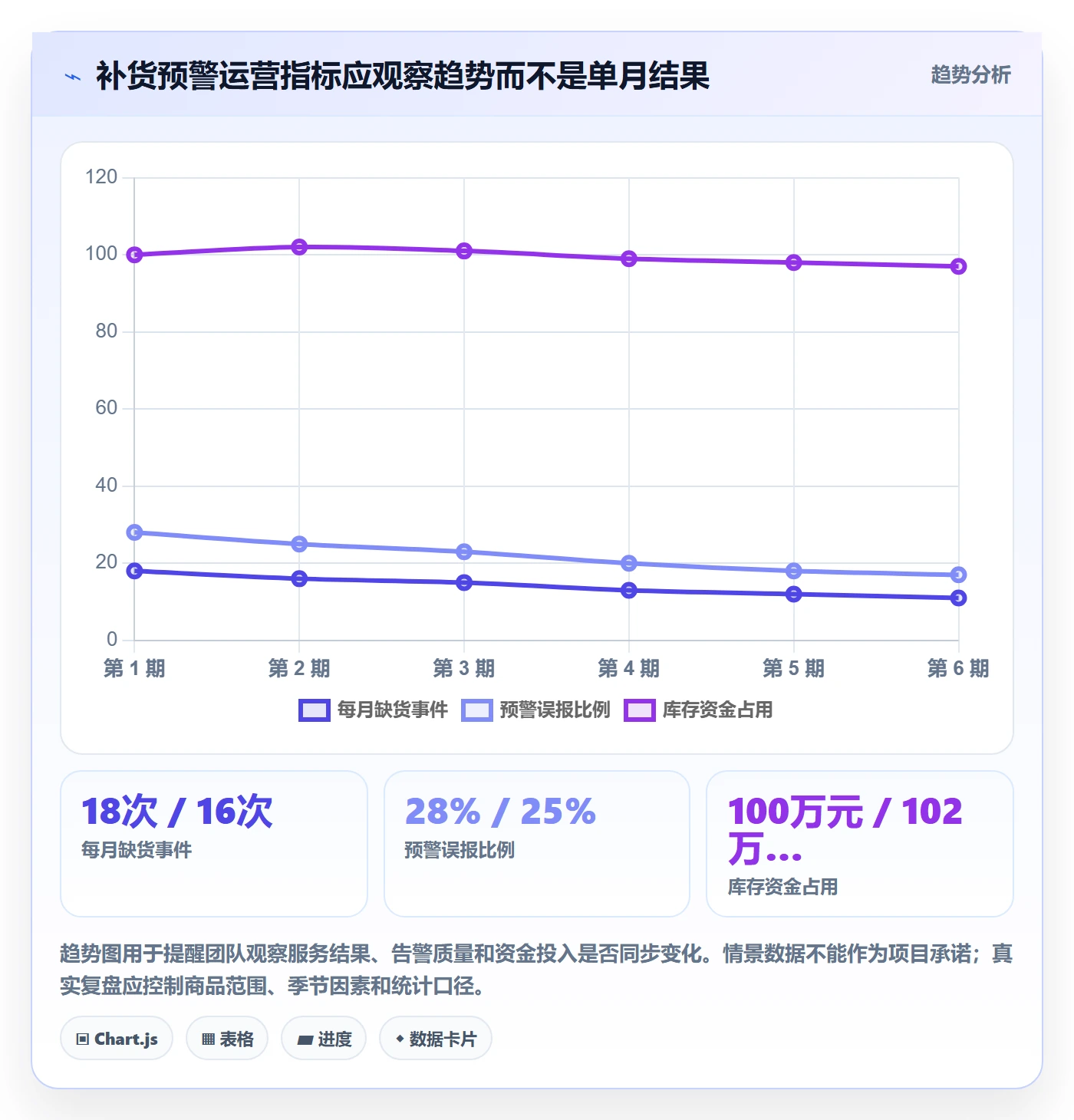This screenshot has height=1120, width=1074.
Task: Click the 趋势分析 badge
Action: pyautogui.click(x=970, y=74)
